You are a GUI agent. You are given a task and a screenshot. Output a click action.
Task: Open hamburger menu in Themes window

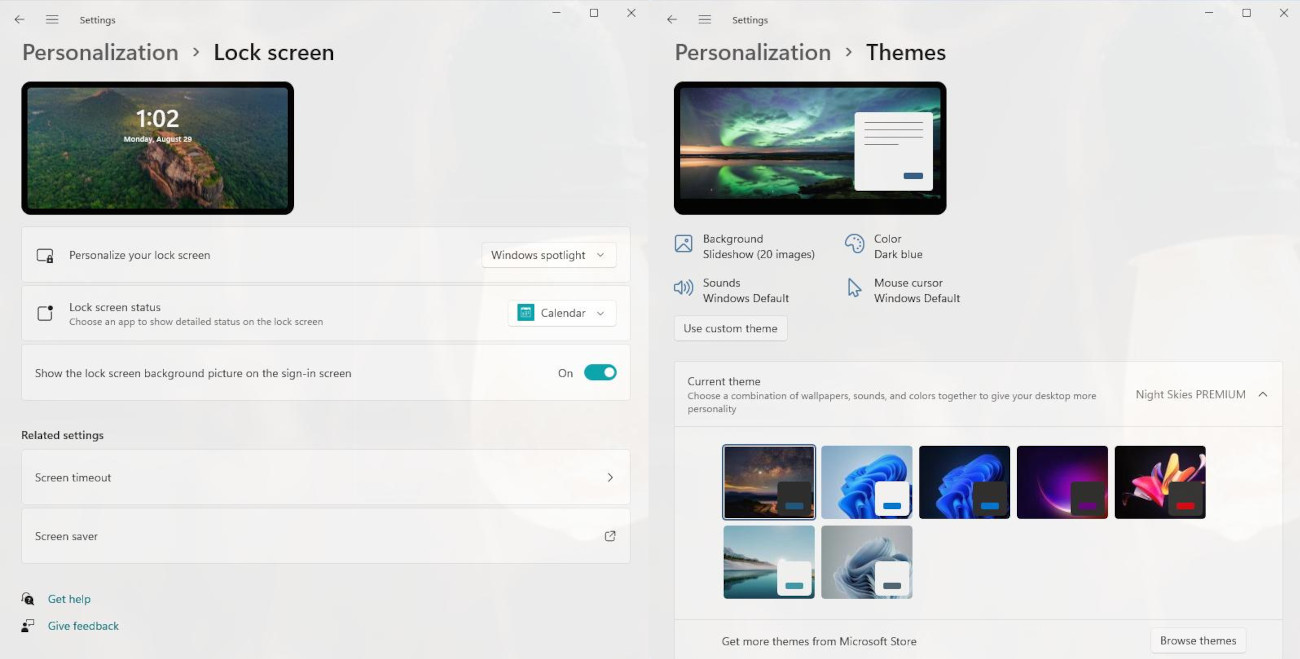[x=705, y=19]
